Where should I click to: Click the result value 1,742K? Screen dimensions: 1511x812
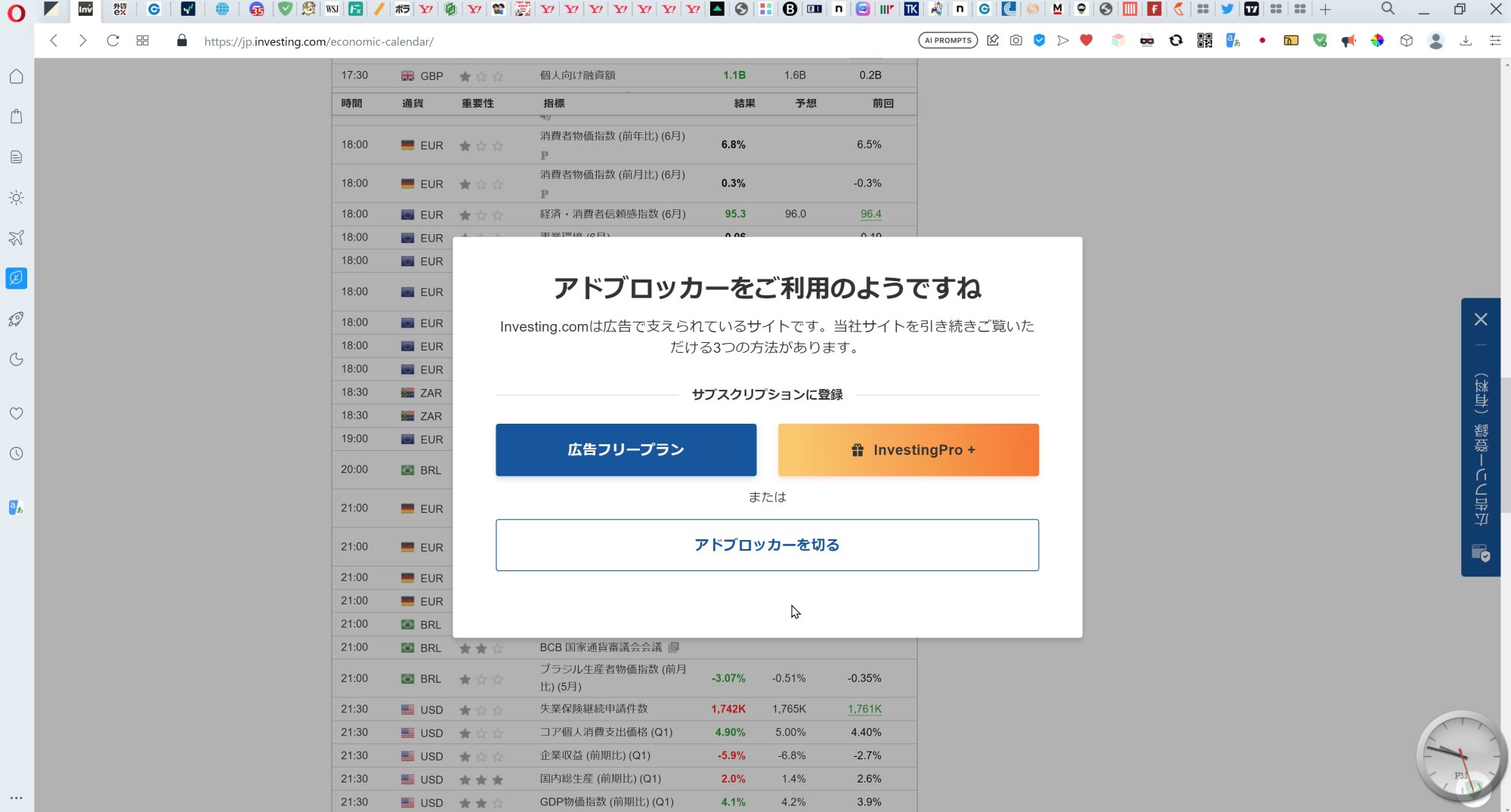click(x=728, y=709)
